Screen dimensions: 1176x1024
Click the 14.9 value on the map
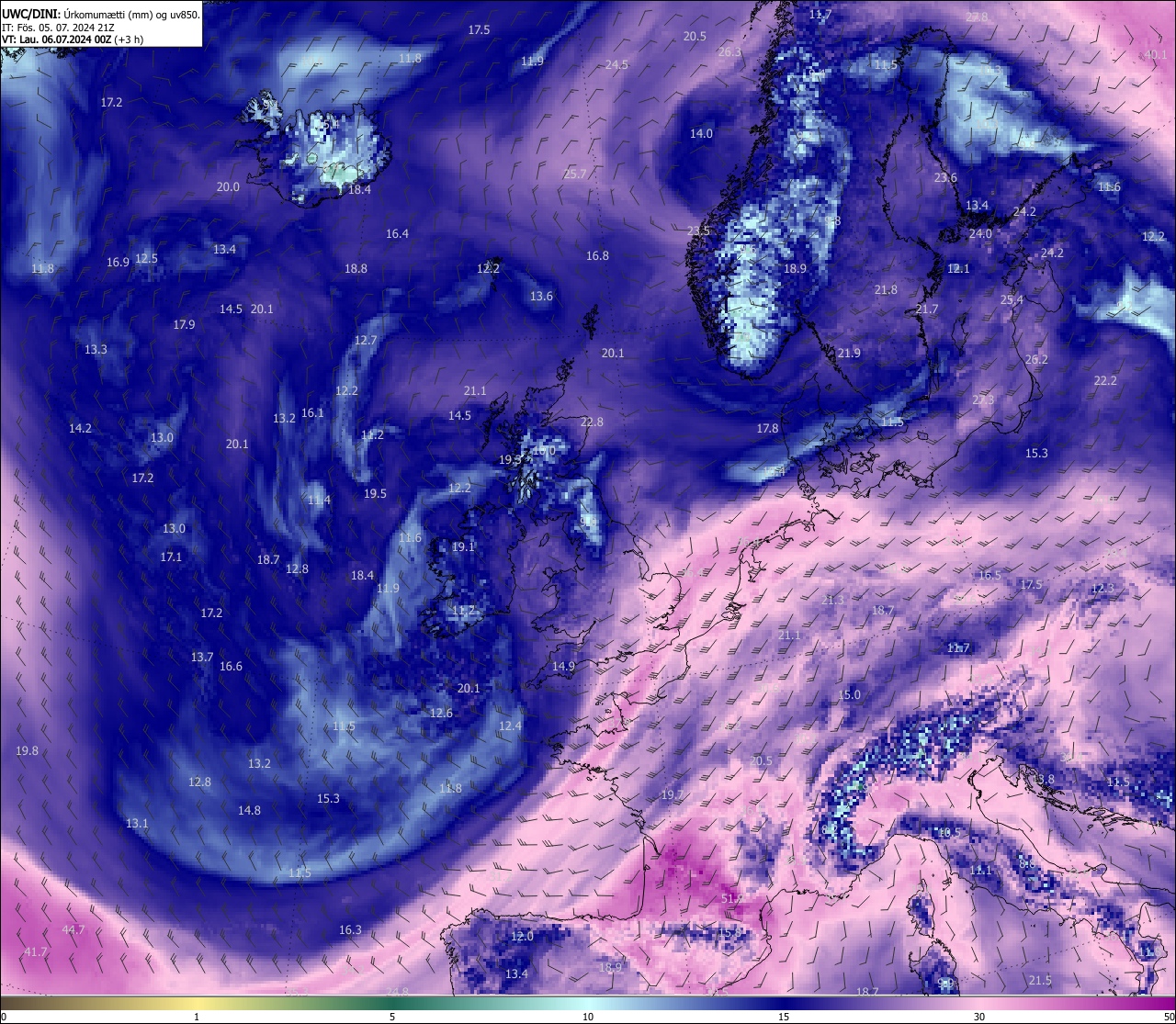coord(563,667)
